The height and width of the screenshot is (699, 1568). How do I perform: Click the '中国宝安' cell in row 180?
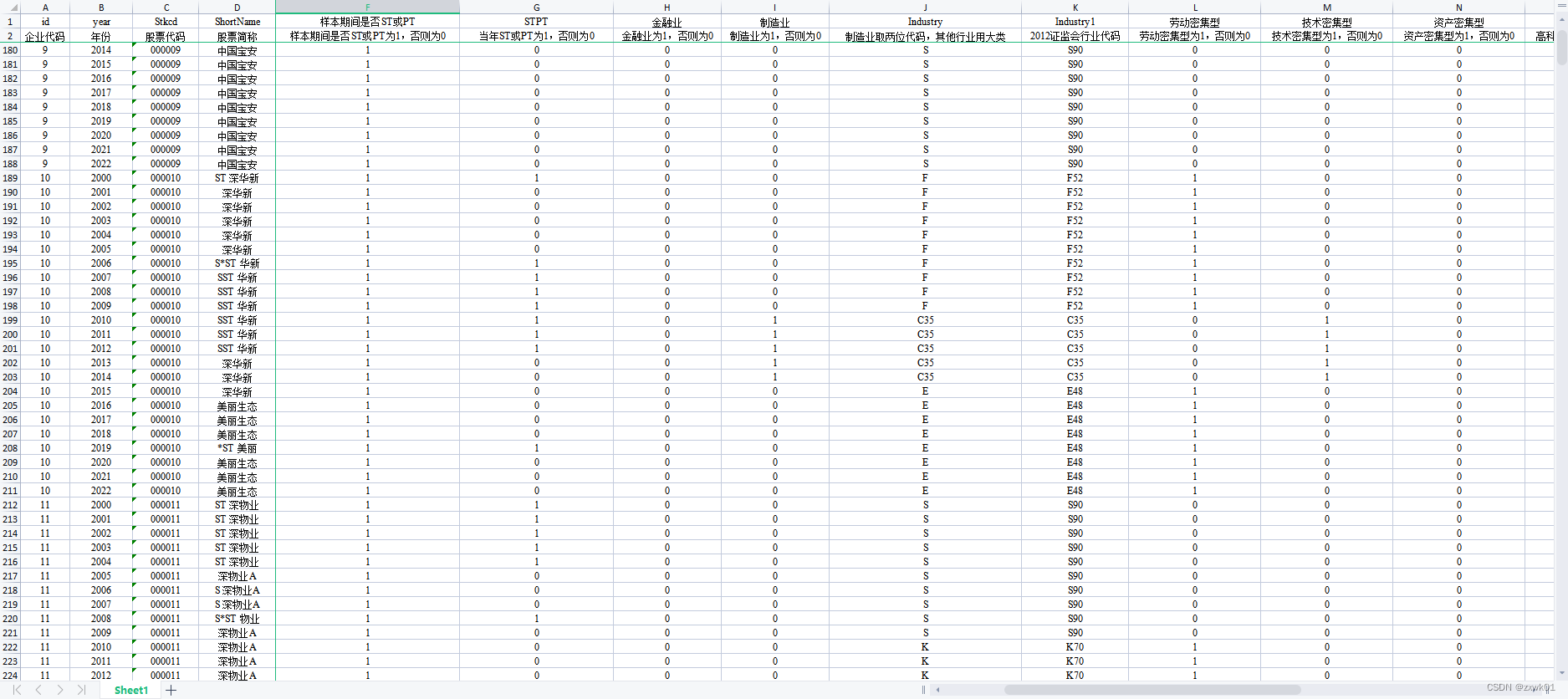coord(237,50)
